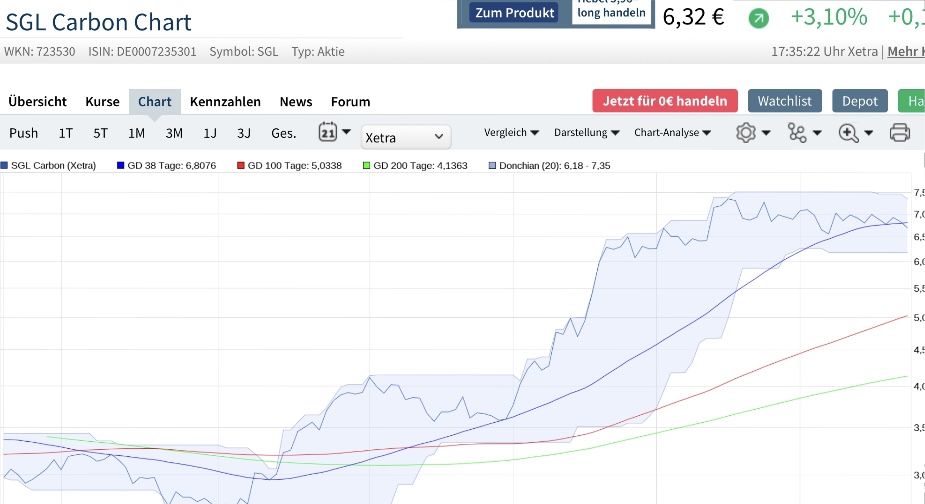Viewport: 925px width, 504px height.
Task: Expand the Darstellung dropdown
Action: [586, 132]
